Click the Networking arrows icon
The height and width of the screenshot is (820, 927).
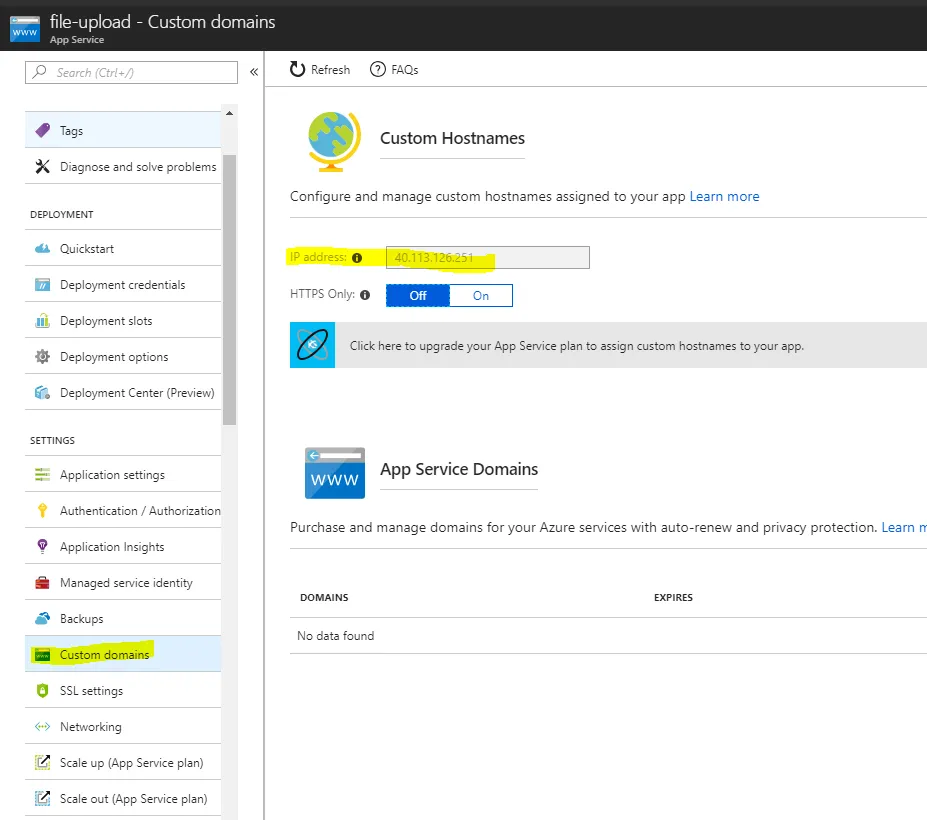[43, 727]
